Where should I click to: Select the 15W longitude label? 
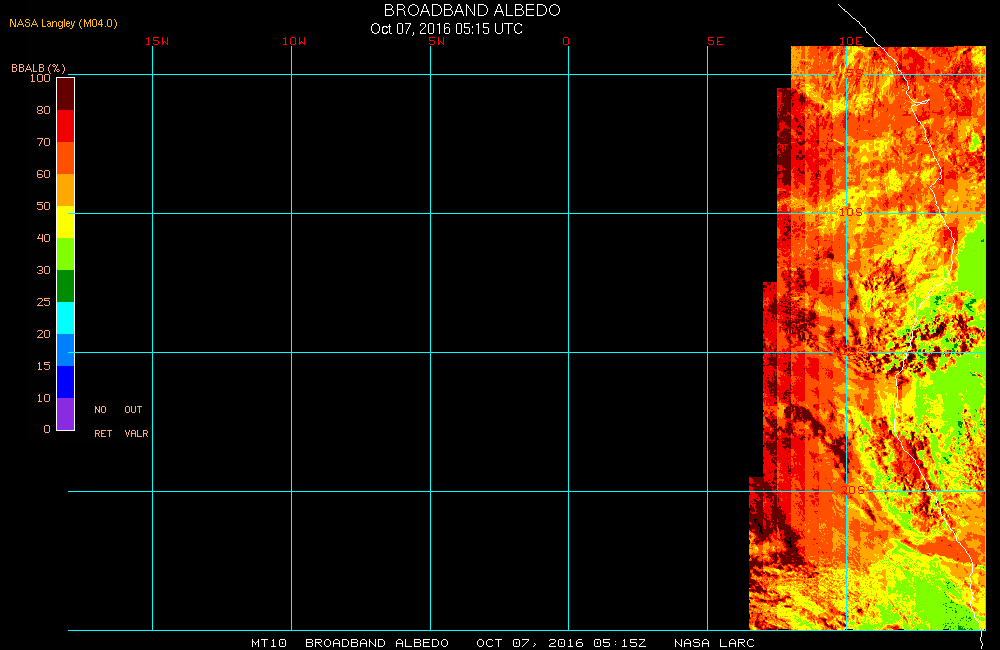tap(156, 41)
